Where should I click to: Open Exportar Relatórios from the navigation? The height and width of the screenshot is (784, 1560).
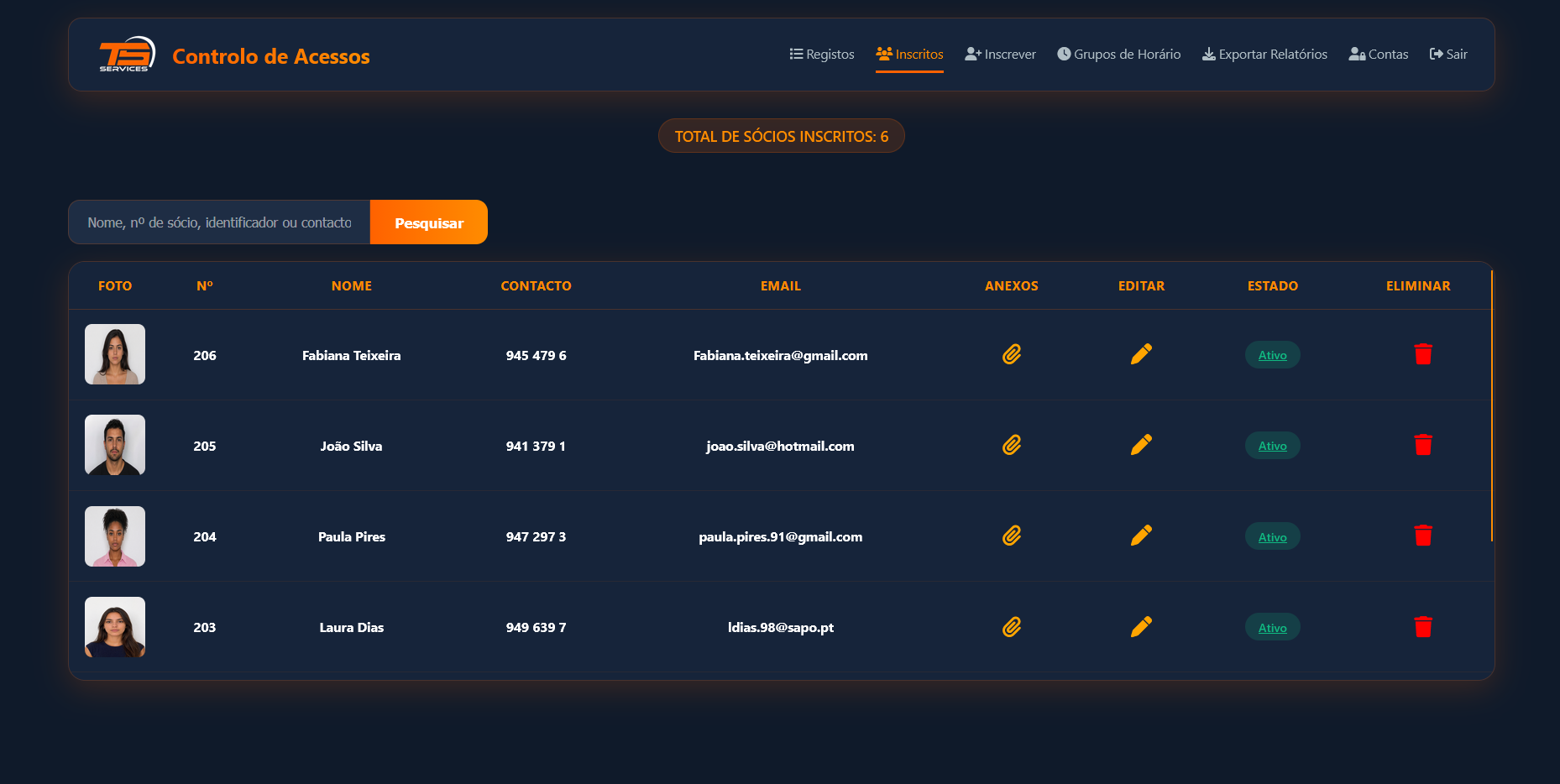[1264, 55]
